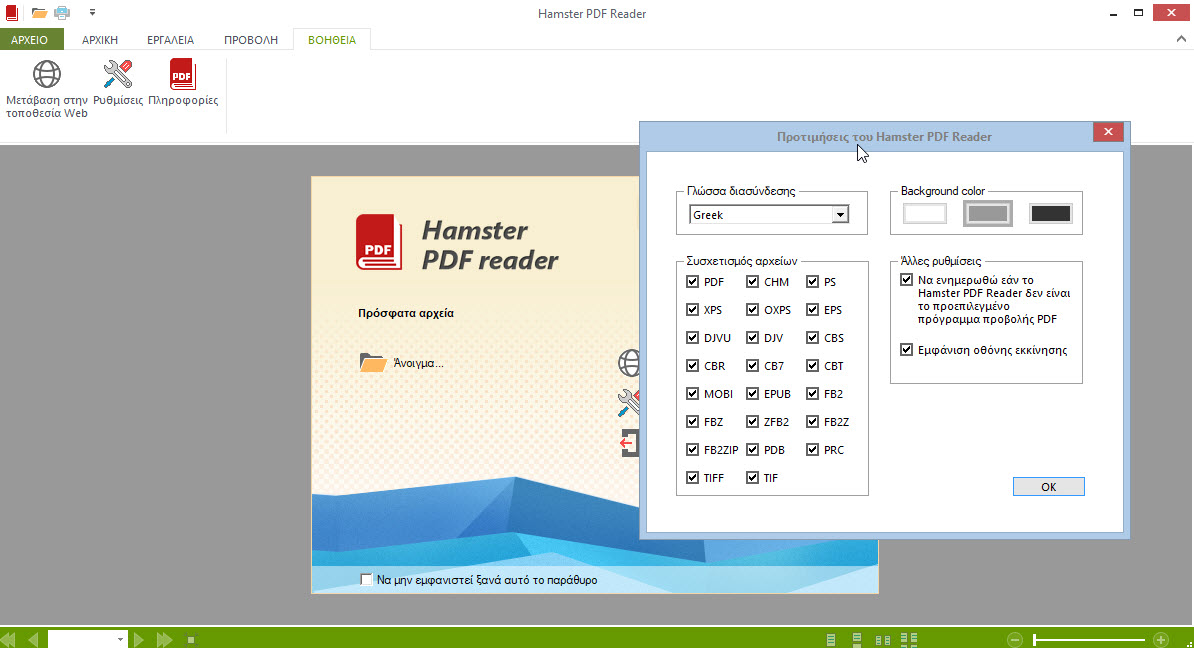Switch to the ΑΡΧΙΚΗ tab
This screenshot has height=648, width=1194.
click(x=100, y=40)
